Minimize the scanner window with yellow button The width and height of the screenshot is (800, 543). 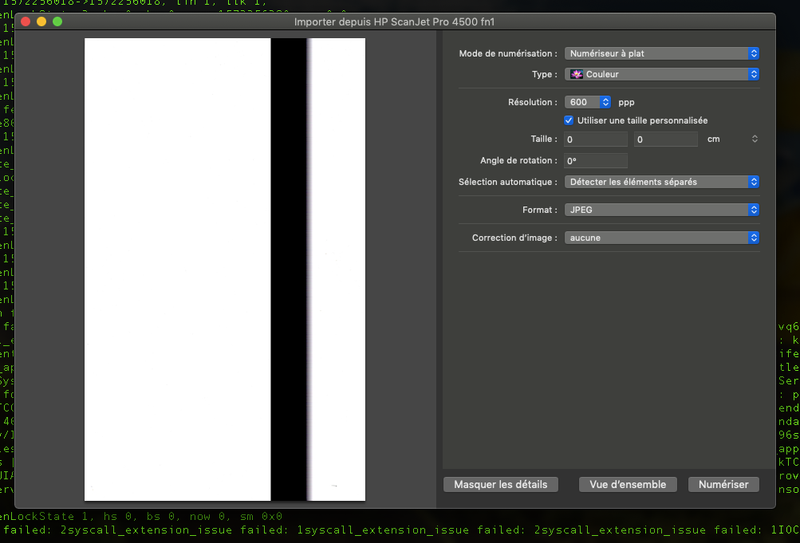(41, 21)
